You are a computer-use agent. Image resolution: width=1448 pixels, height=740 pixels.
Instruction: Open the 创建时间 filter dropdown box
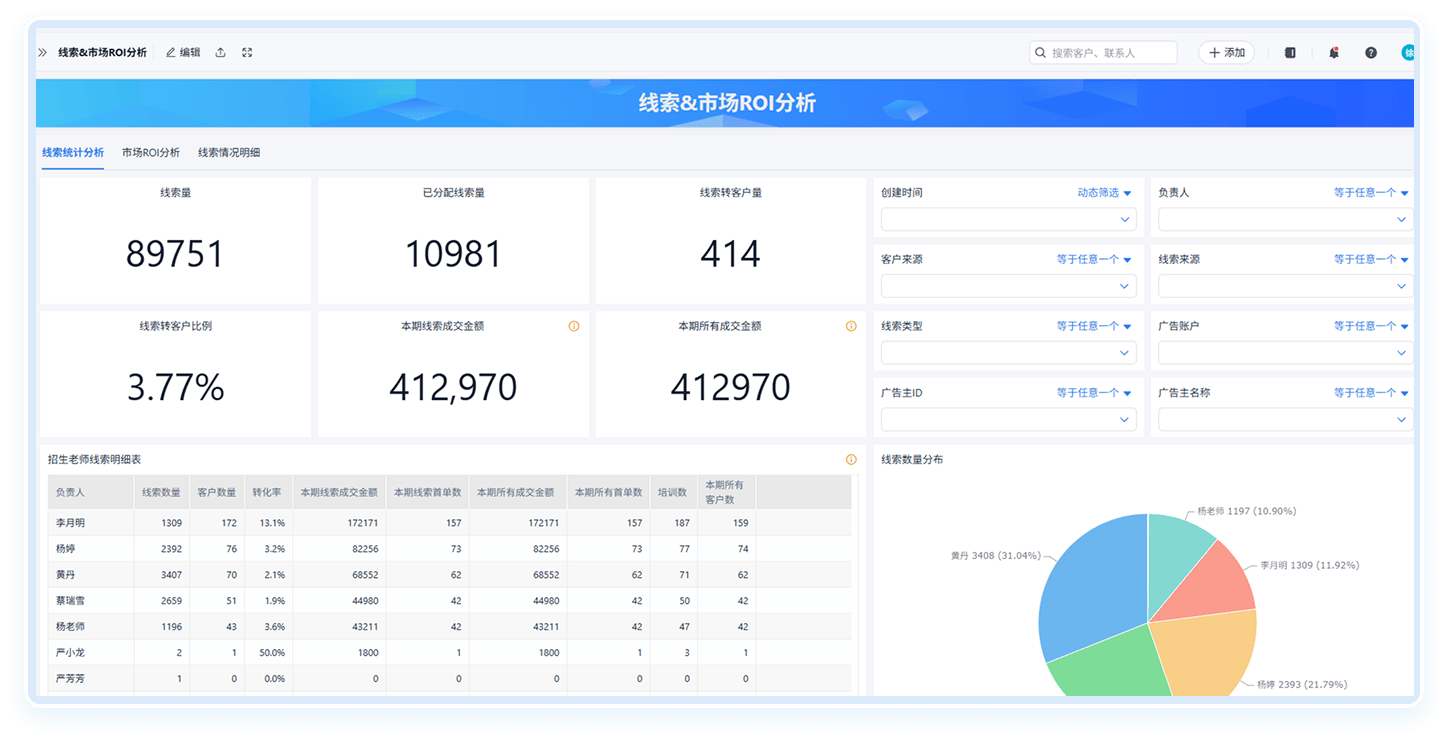coord(1008,220)
